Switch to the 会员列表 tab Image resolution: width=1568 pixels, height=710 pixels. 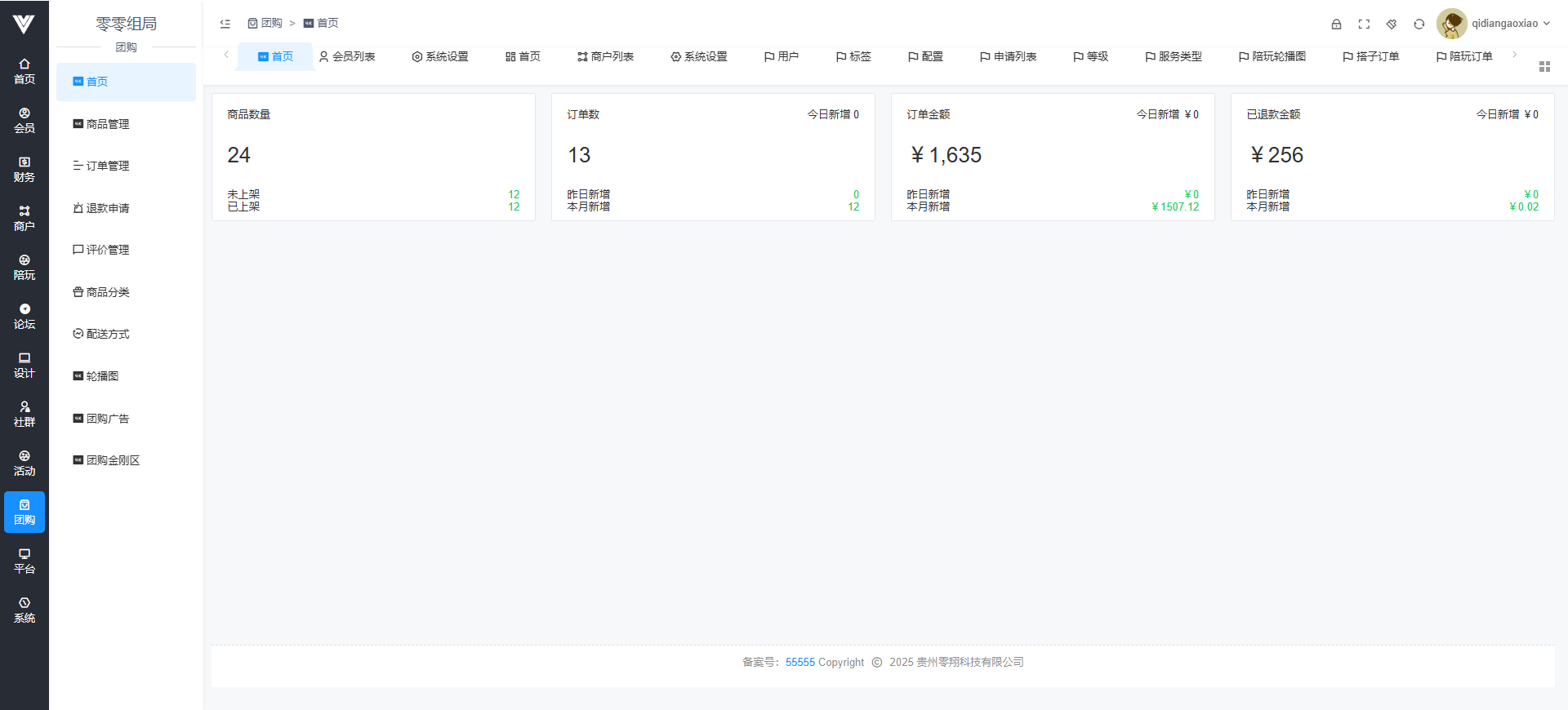(x=347, y=56)
